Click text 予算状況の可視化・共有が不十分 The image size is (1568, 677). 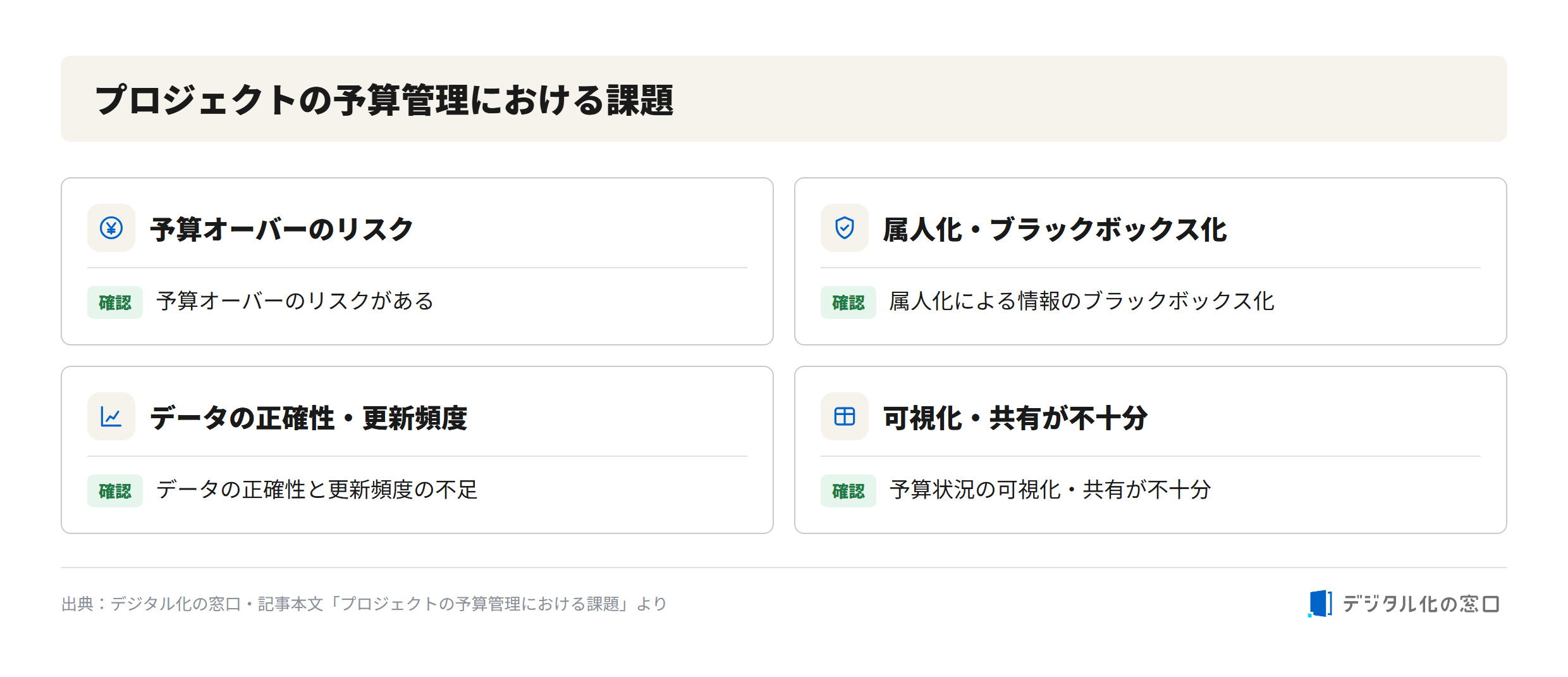pyautogui.click(x=1050, y=490)
